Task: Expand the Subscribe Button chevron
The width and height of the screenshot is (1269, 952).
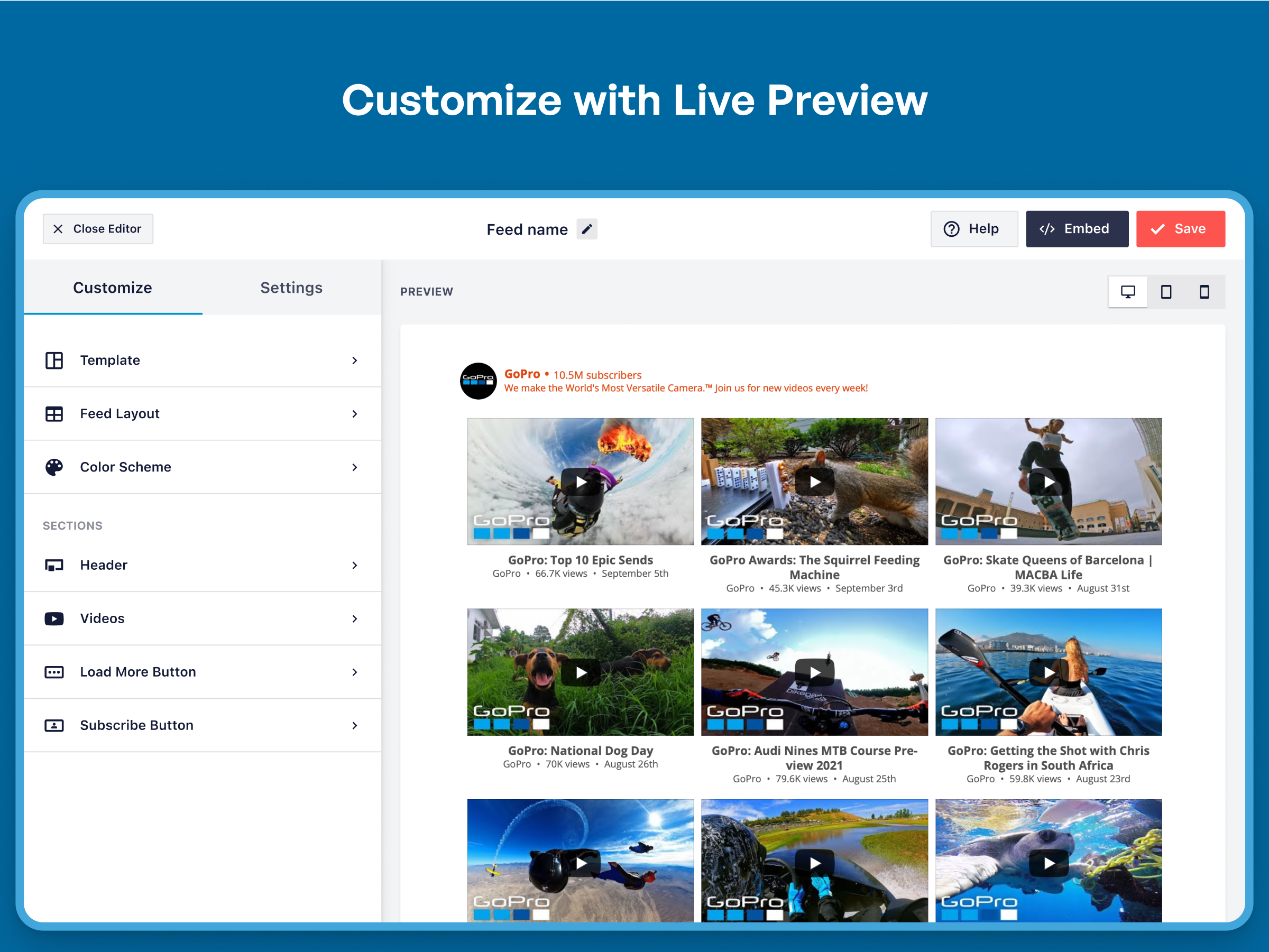Action: click(x=355, y=725)
